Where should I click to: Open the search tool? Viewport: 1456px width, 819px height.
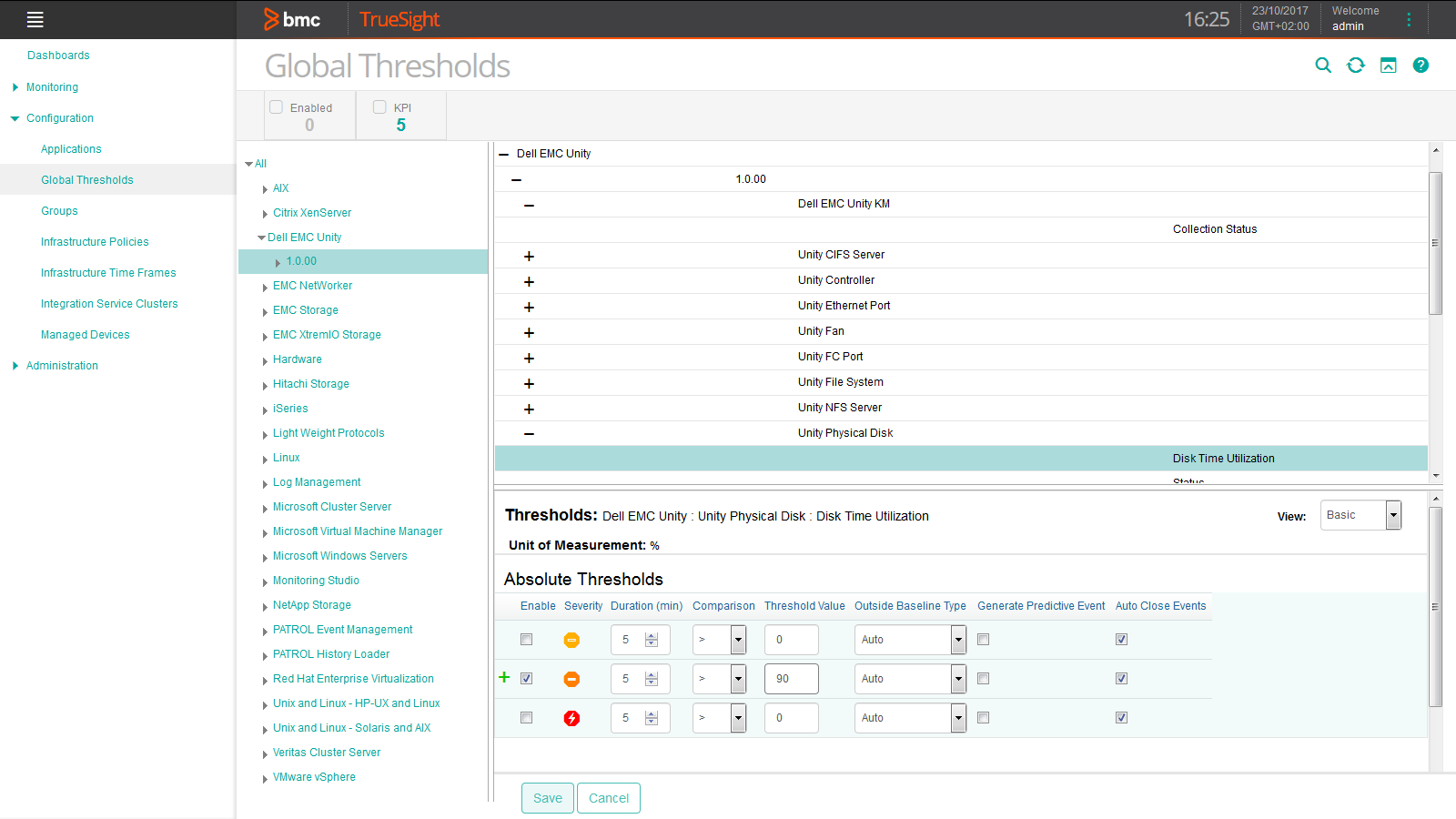click(1322, 65)
